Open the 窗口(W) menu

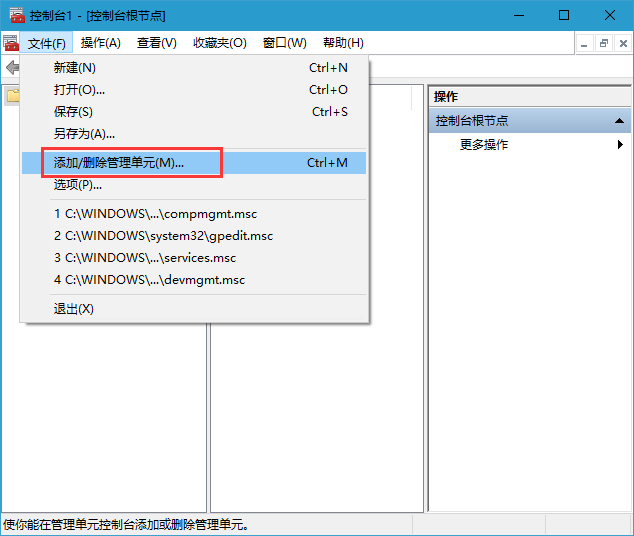284,43
